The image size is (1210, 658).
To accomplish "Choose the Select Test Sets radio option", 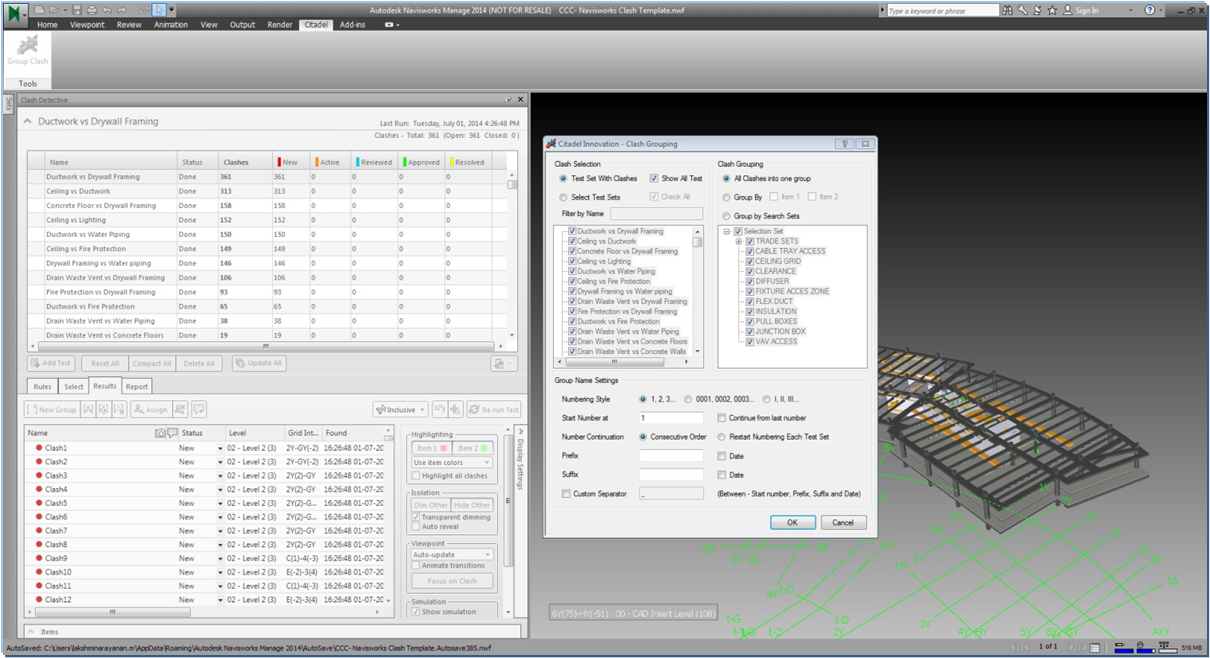I will coord(563,197).
